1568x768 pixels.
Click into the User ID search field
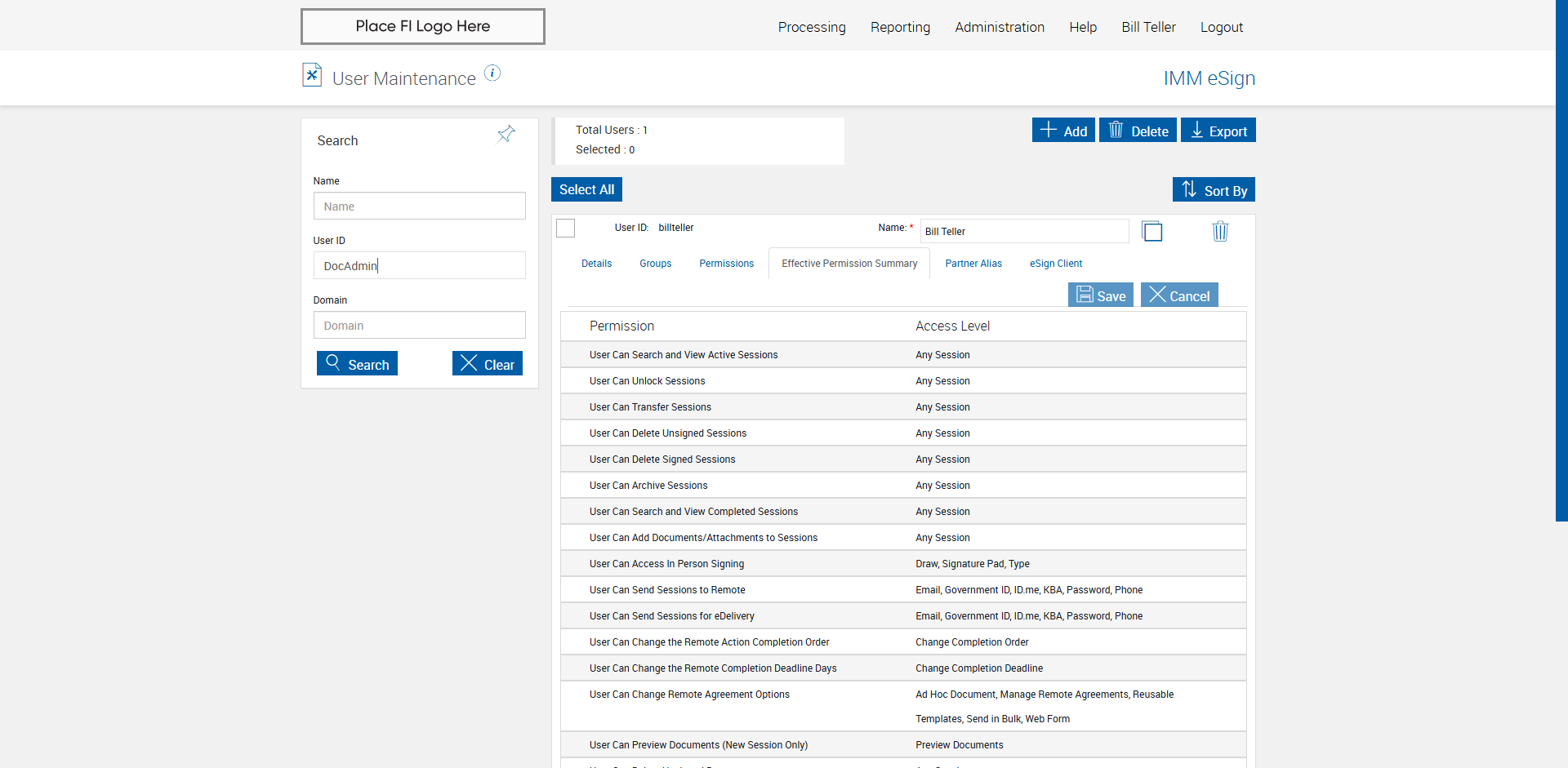(420, 265)
